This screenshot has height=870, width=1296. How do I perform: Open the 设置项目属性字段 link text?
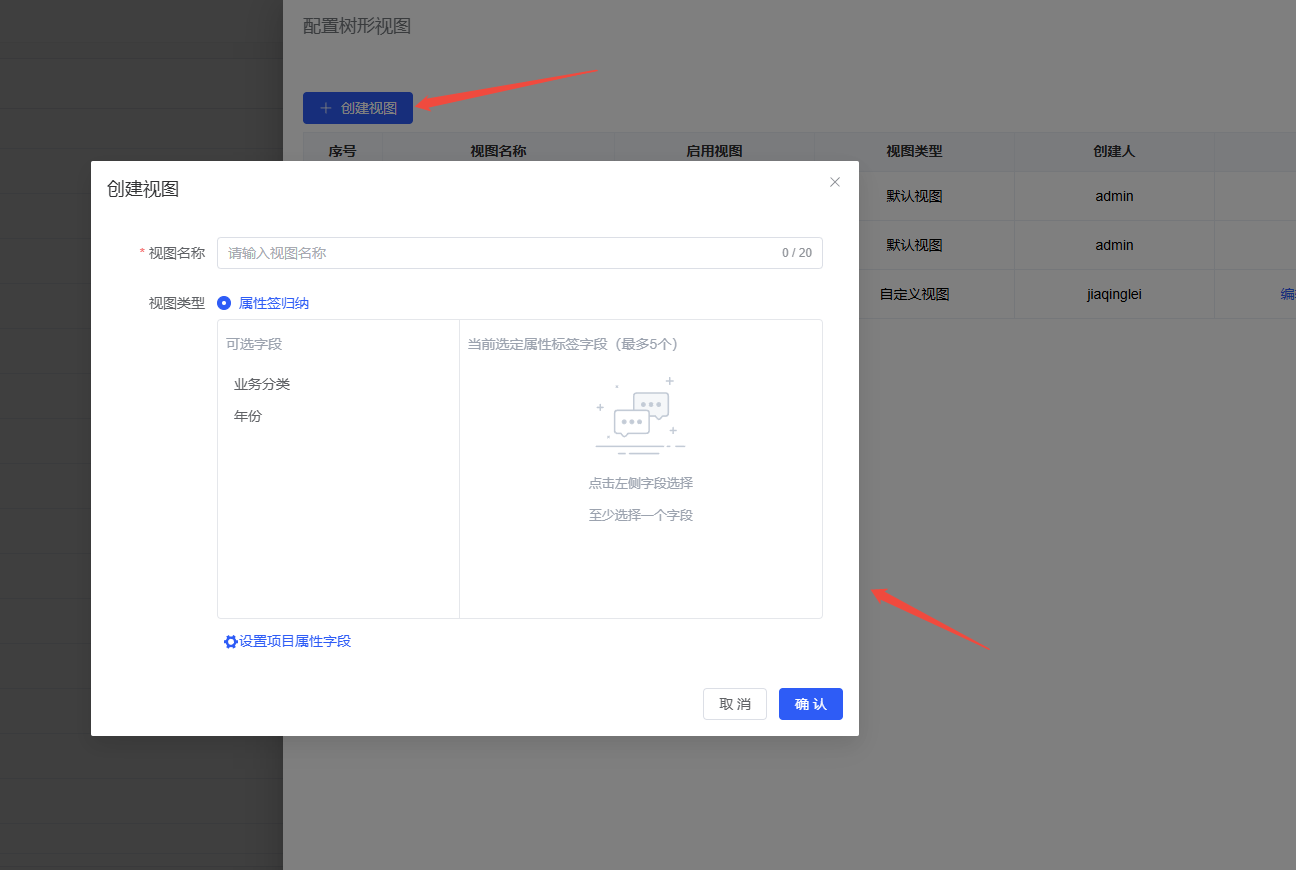(x=295, y=641)
